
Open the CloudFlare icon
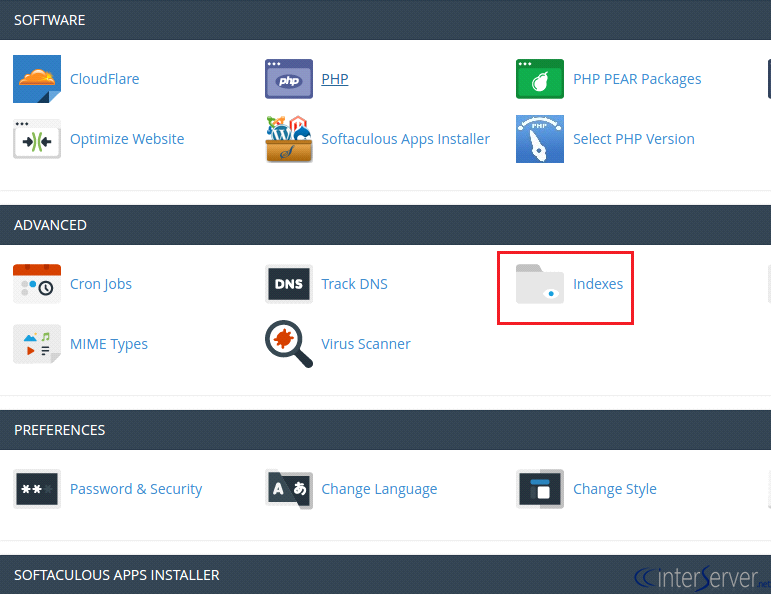pos(37,79)
